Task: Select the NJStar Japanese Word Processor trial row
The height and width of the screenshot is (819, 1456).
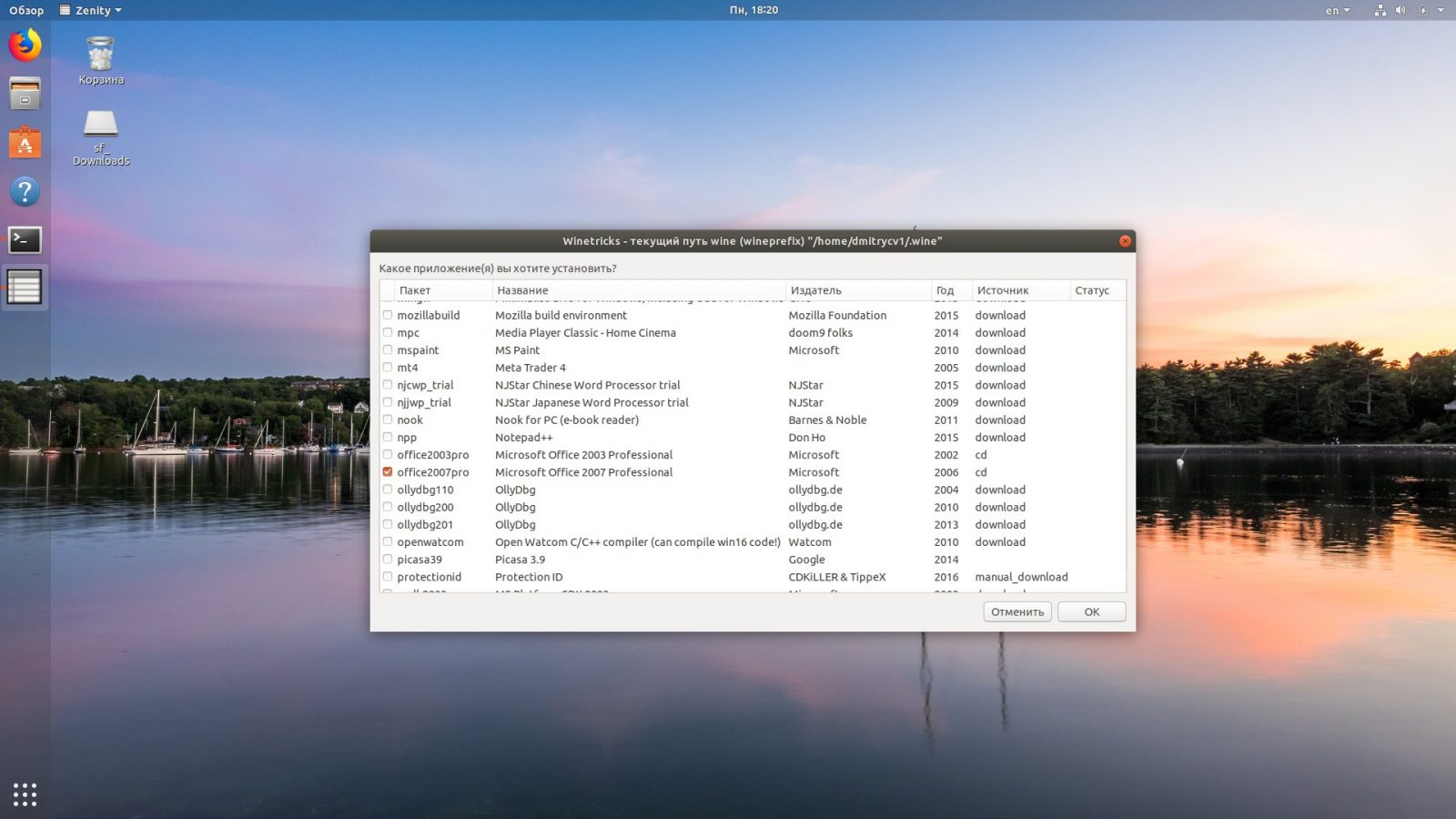Action: tap(753, 402)
